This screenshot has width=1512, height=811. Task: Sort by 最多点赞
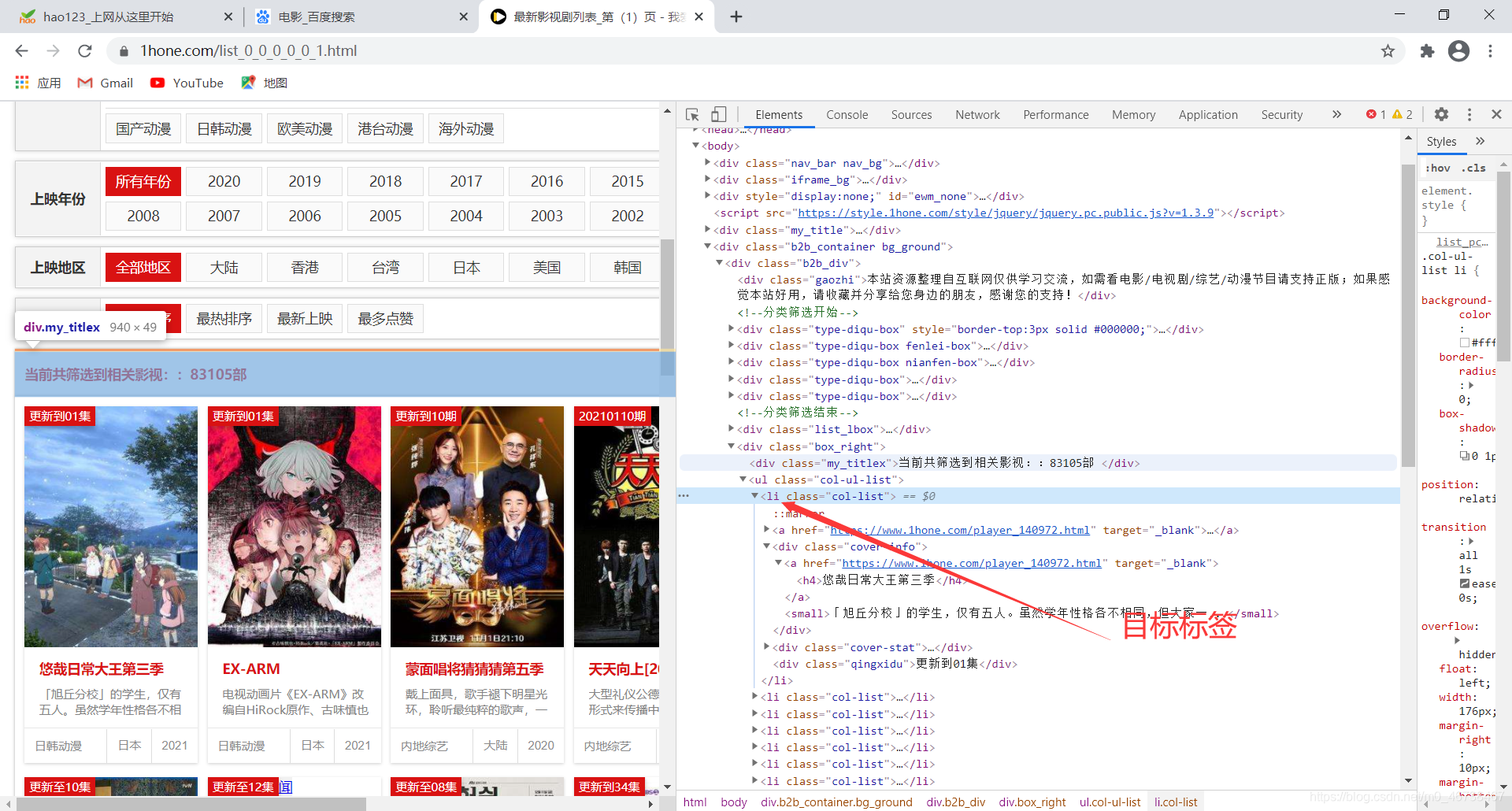385,319
